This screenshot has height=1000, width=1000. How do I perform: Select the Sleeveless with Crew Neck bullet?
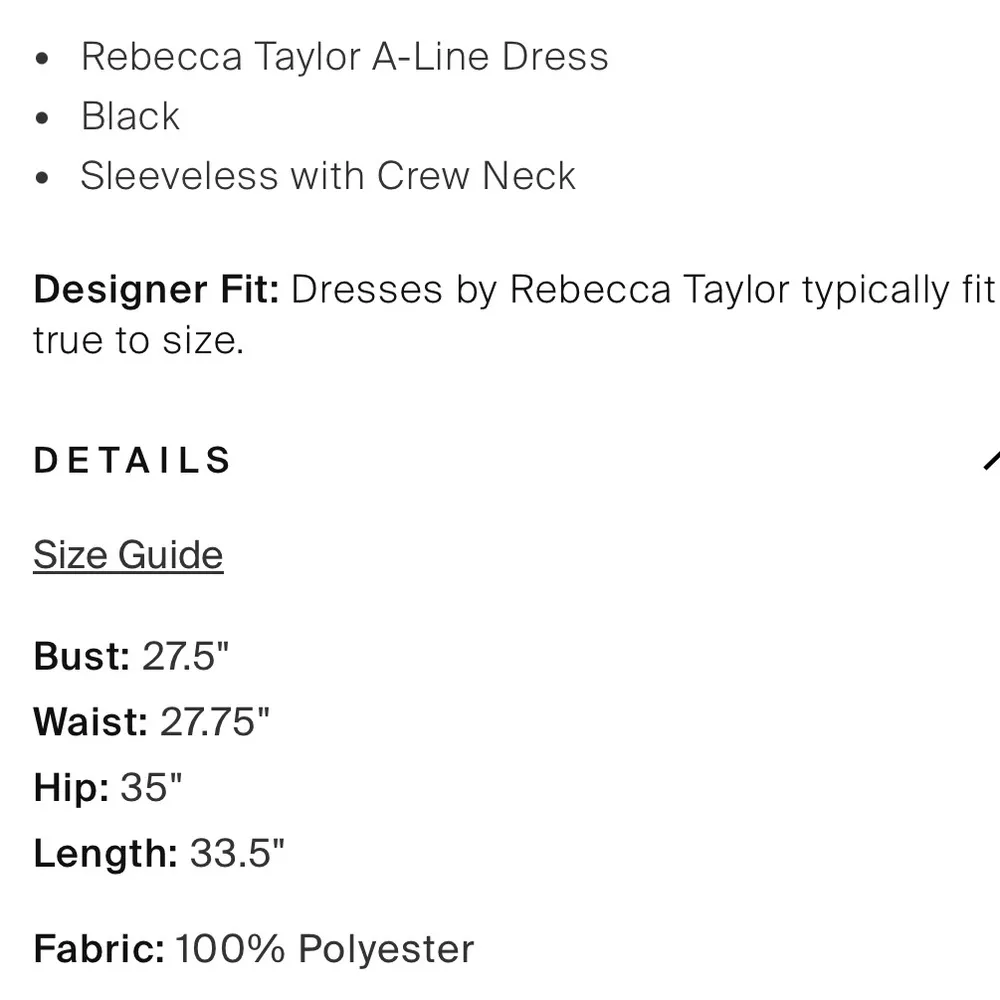(x=327, y=176)
